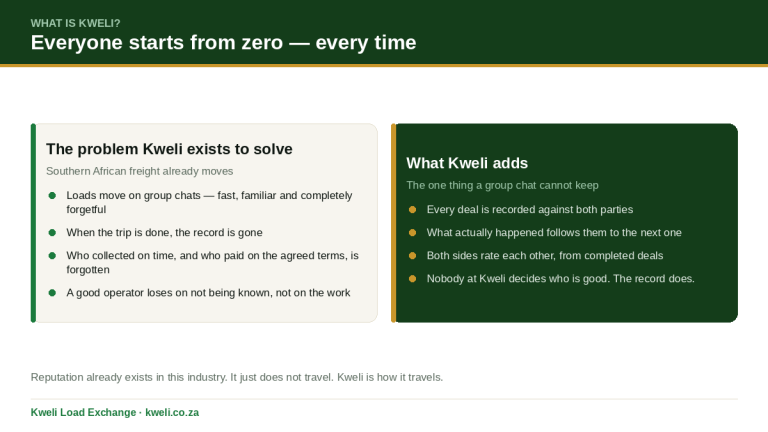Screen dimensions: 768x432
Task: Click gold bullet dot beside 'Nobody at Kweli decides'
Action: coord(412,279)
